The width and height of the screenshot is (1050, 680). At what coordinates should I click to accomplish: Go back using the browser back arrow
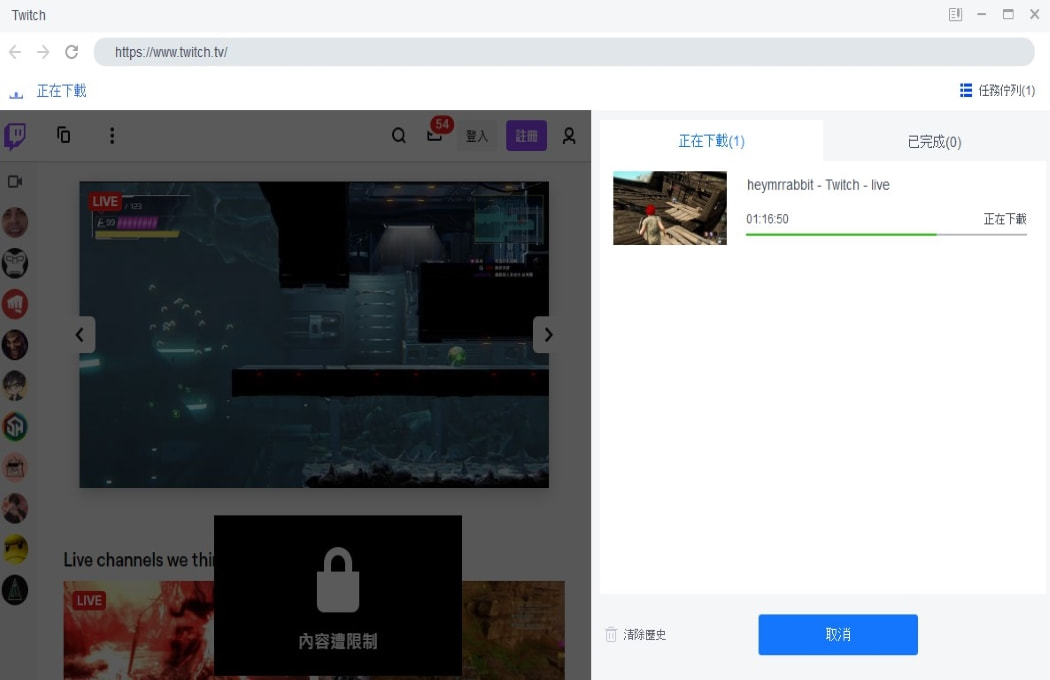15,52
